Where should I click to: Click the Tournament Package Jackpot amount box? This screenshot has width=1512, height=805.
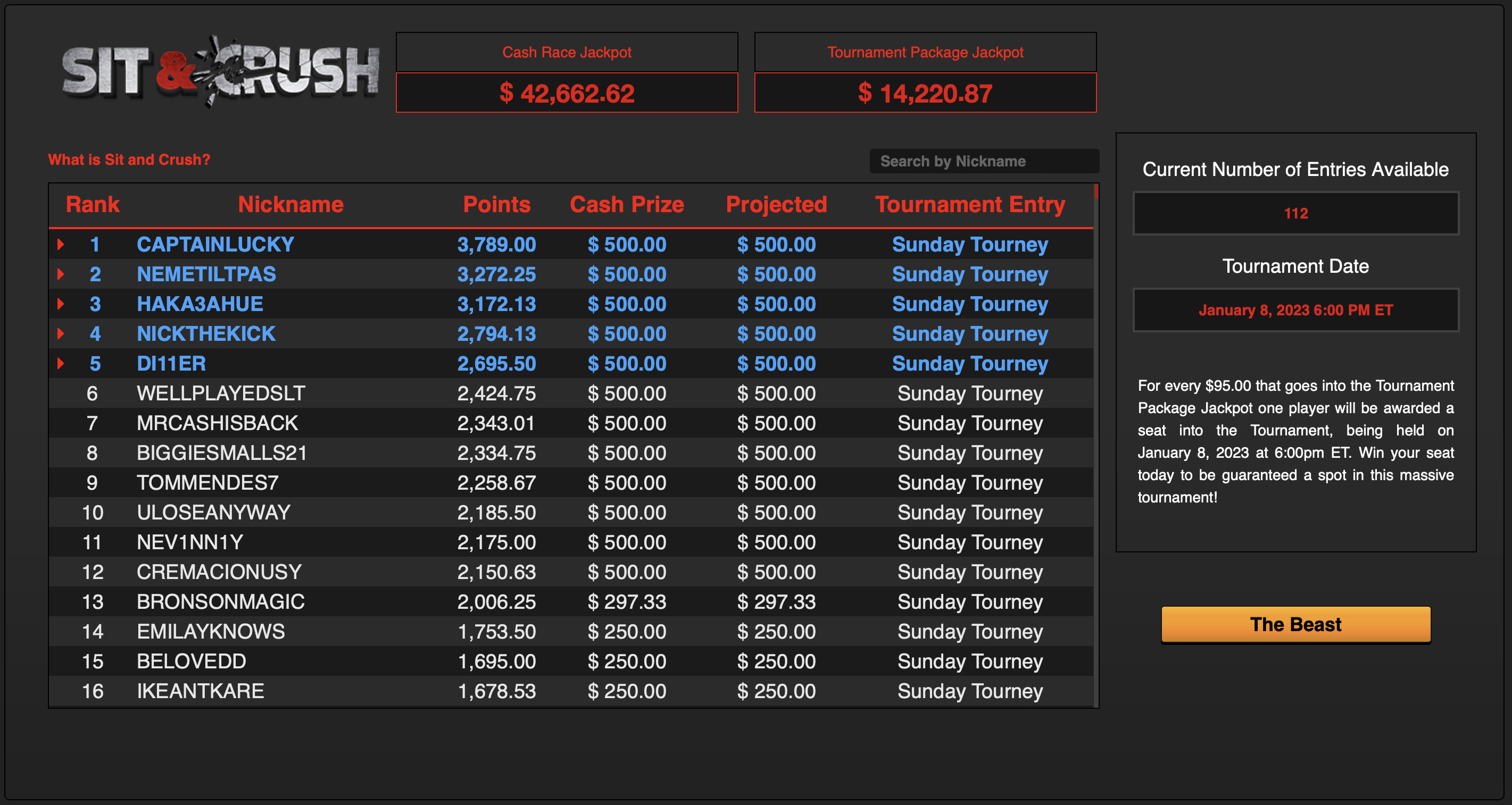[x=925, y=93]
